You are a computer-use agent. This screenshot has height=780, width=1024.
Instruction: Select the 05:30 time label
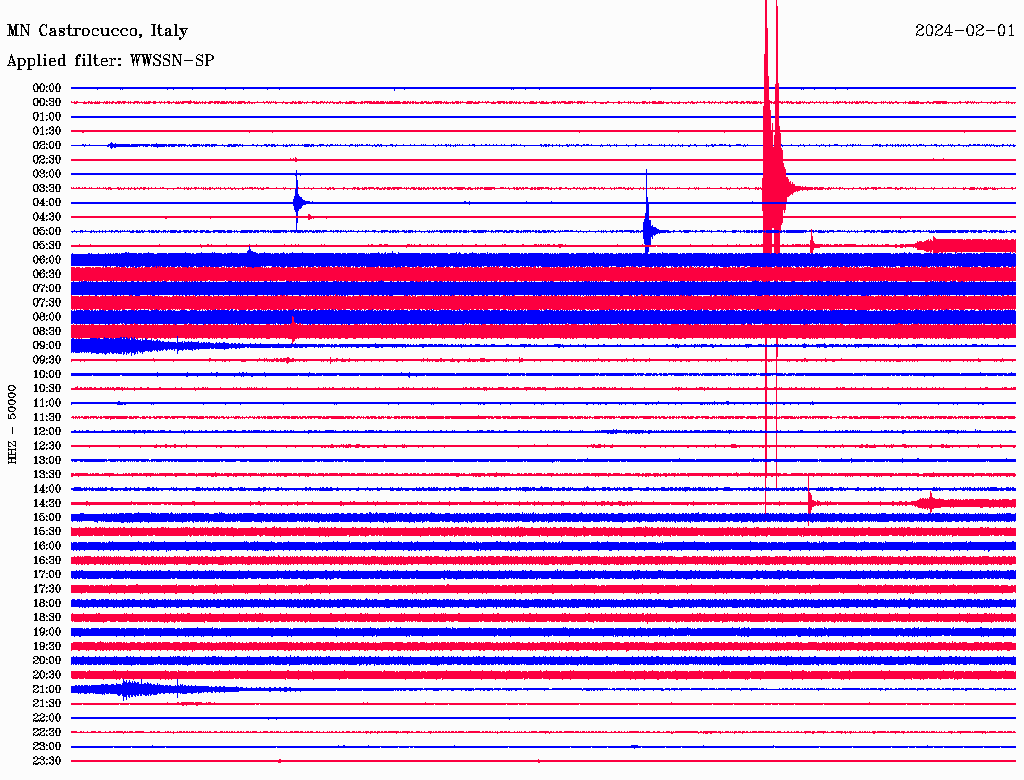pyautogui.click(x=47, y=246)
